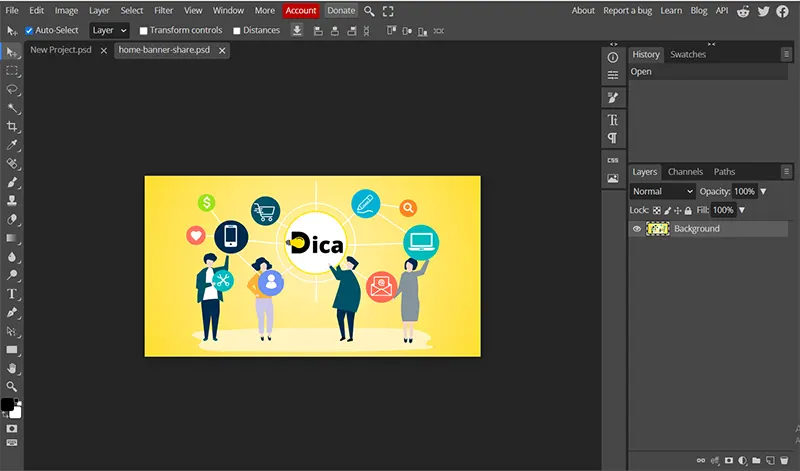Select the Lasso tool
Viewport: 800px width, 471px height.
click(x=12, y=89)
